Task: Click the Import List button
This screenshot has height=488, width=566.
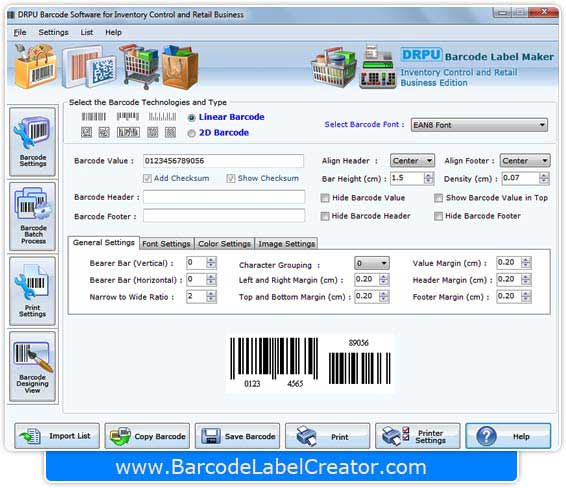Action: point(57,436)
